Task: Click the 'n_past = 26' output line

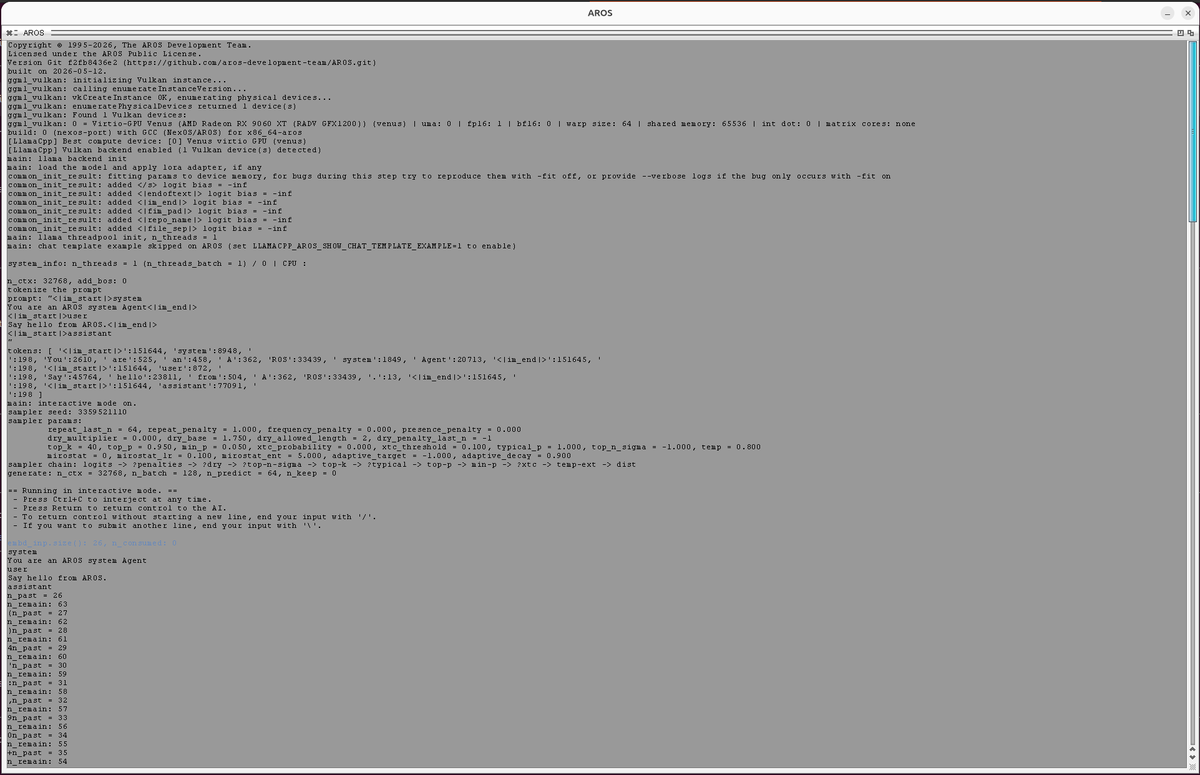Action: pos(34,594)
